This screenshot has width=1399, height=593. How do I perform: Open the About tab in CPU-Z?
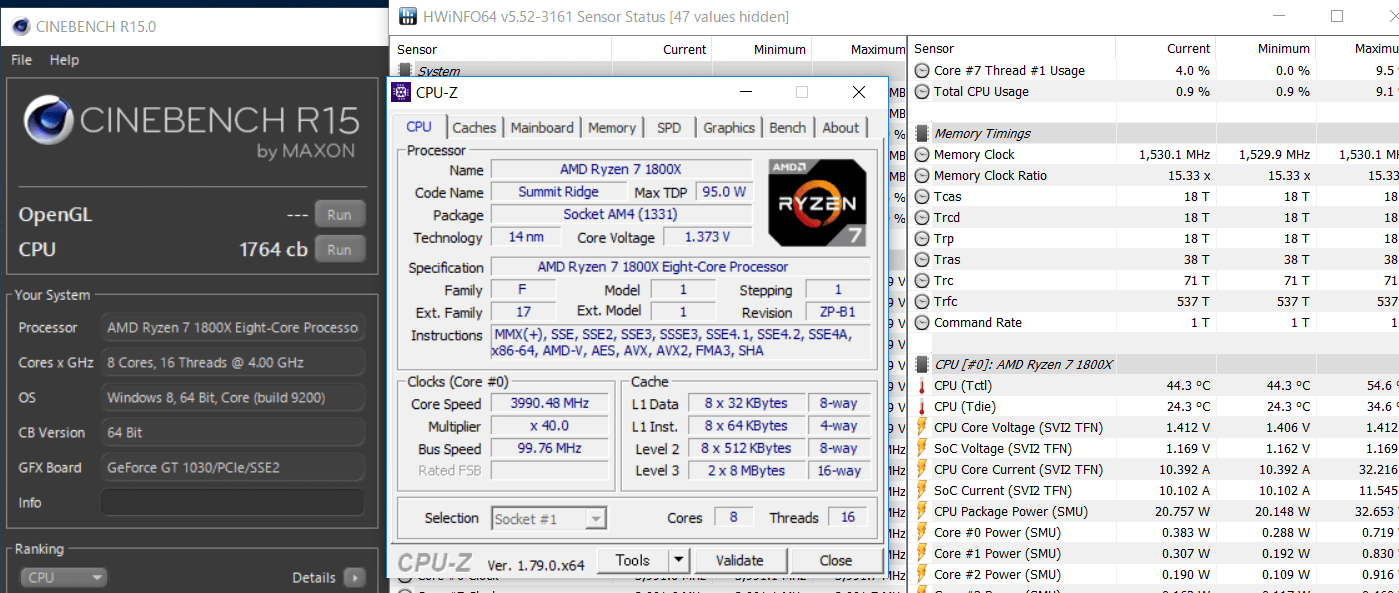click(840, 128)
